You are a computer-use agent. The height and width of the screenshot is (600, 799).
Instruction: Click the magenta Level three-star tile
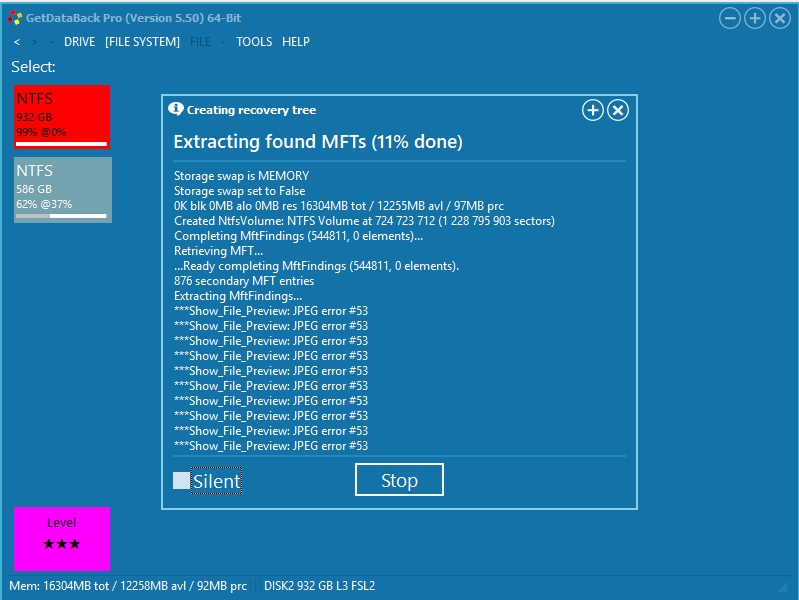click(62, 538)
